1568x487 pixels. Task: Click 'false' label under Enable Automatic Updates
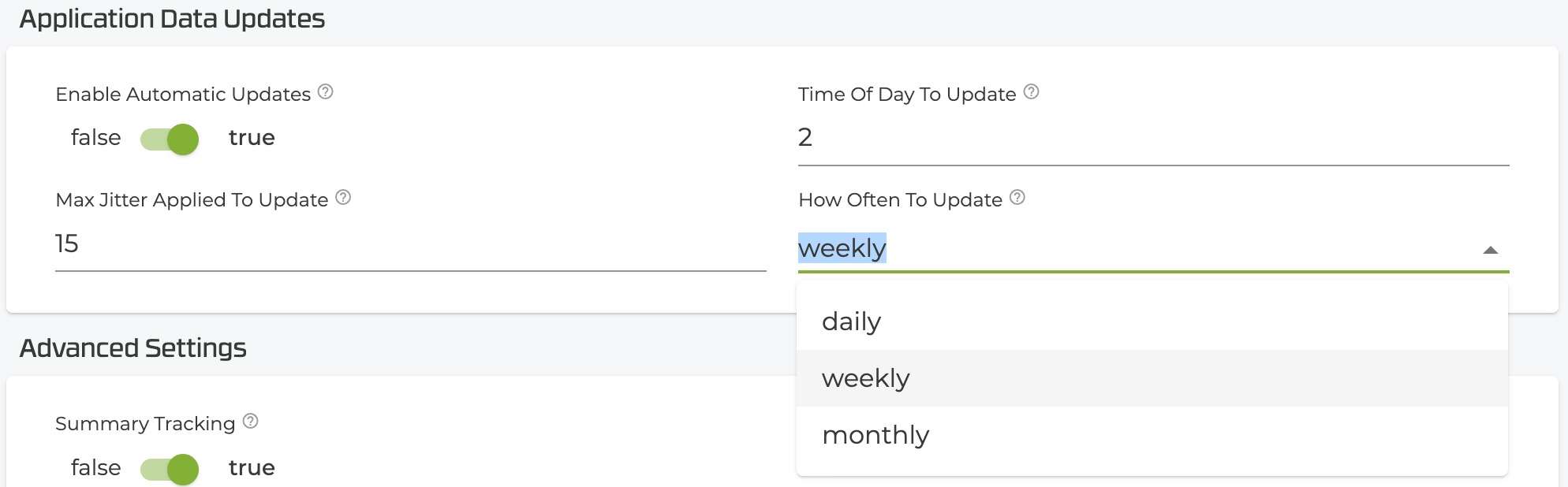coord(96,138)
